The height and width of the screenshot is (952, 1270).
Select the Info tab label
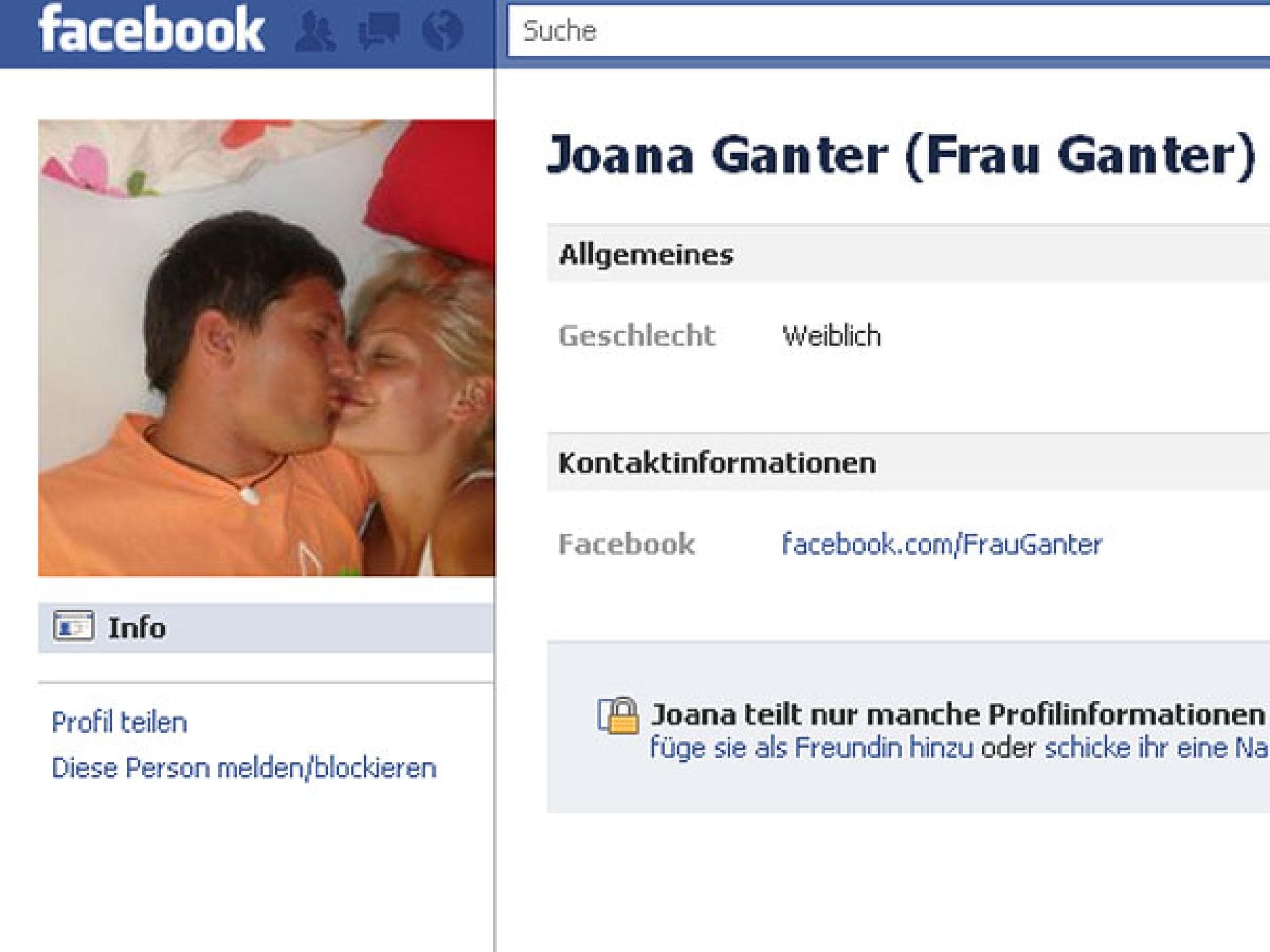(137, 627)
